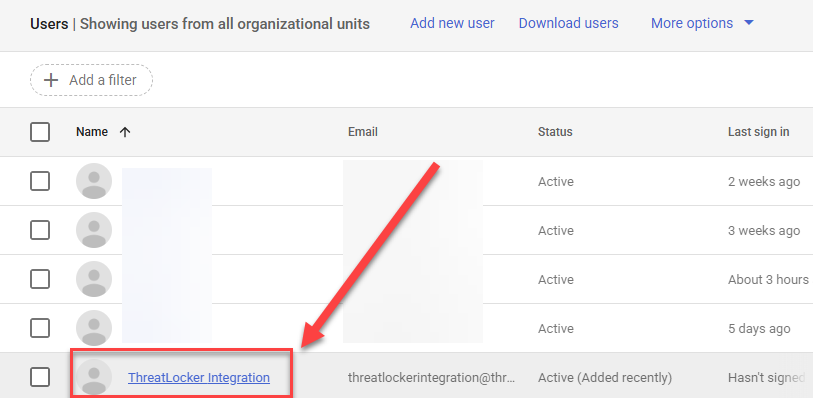Click the Name column header text

point(92,132)
